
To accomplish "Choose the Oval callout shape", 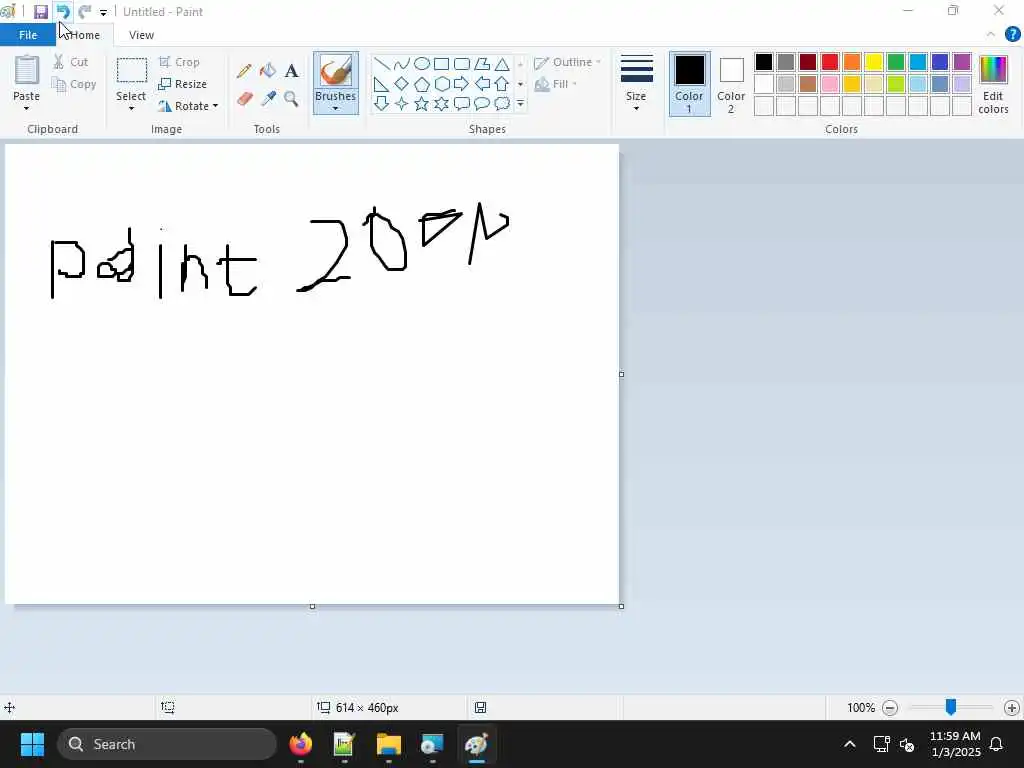I will (482, 104).
